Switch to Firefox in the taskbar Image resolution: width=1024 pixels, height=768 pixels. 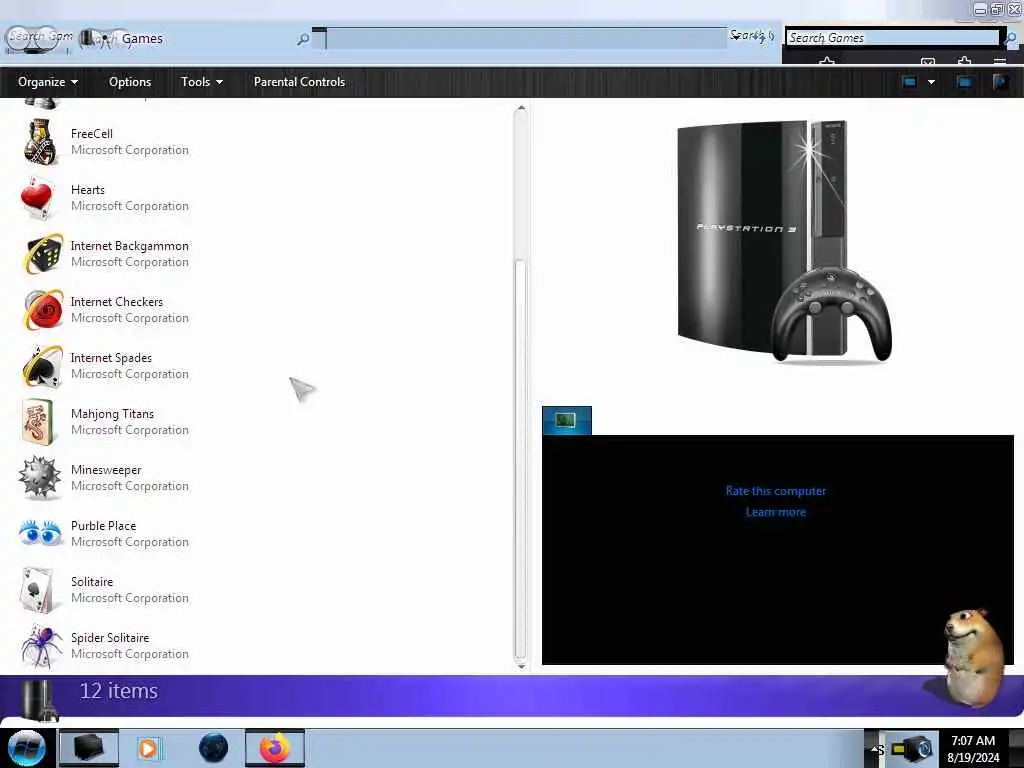coord(275,748)
